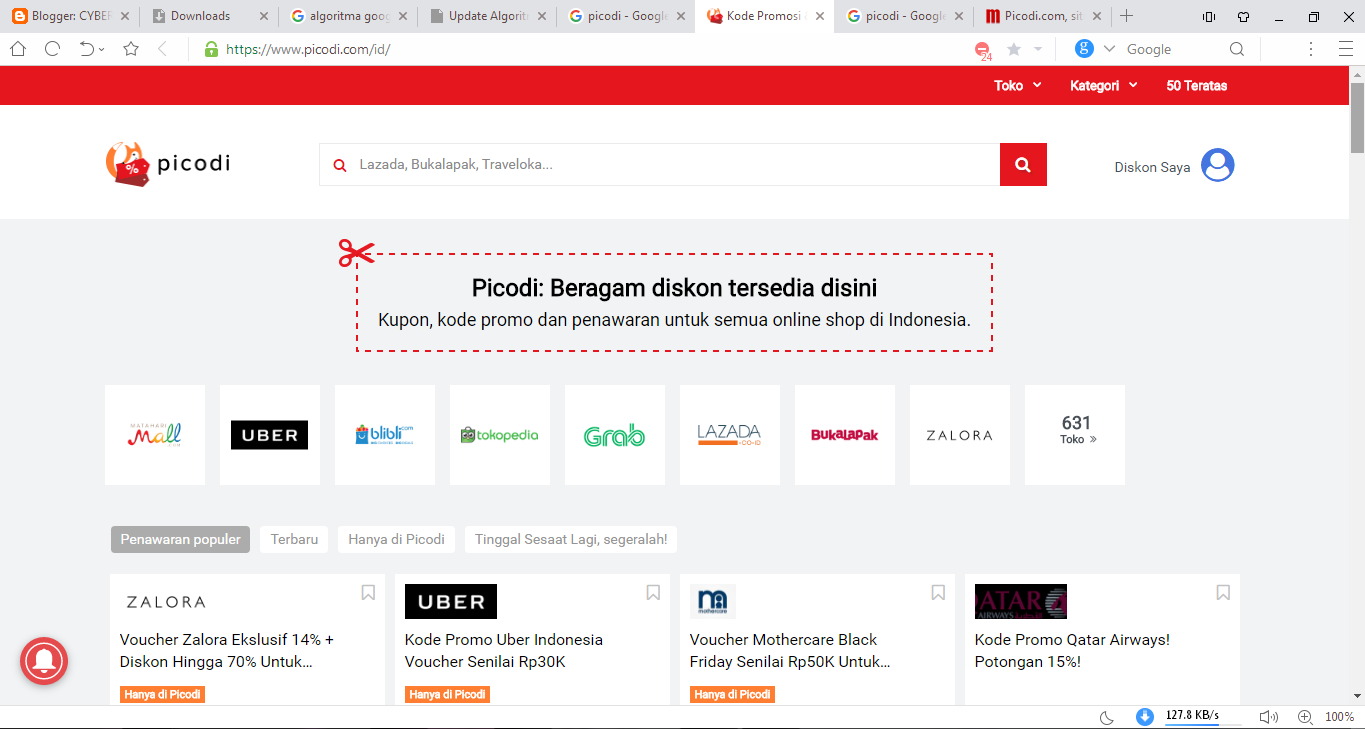1365x729 pixels.
Task: Select Penawaran populer filter tab
Action: [180, 539]
